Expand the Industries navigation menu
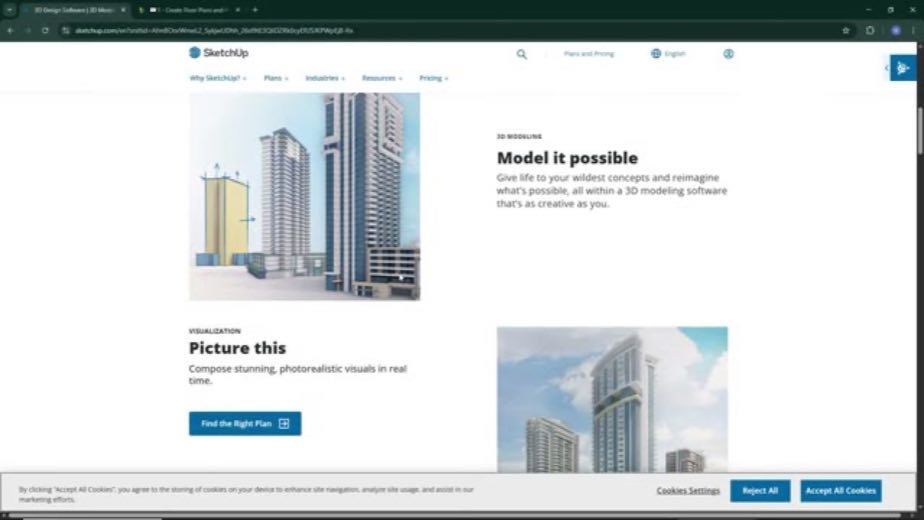The image size is (924, 520). coord(325,78)
